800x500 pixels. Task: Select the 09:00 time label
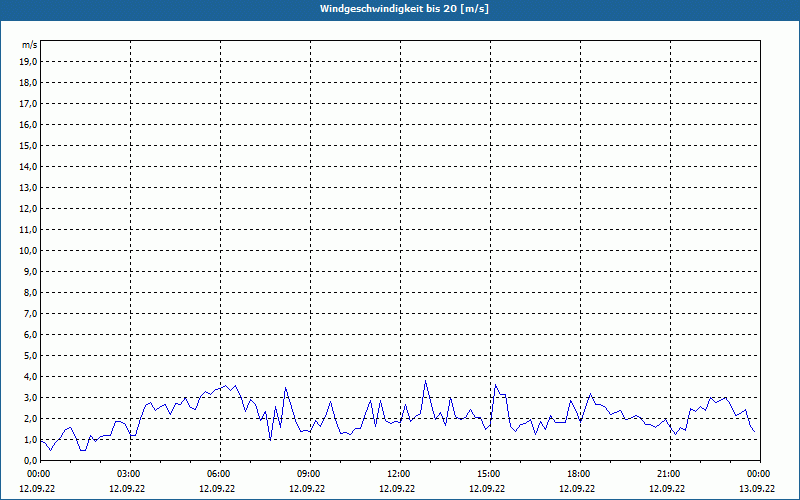click(x=310, y=474)
